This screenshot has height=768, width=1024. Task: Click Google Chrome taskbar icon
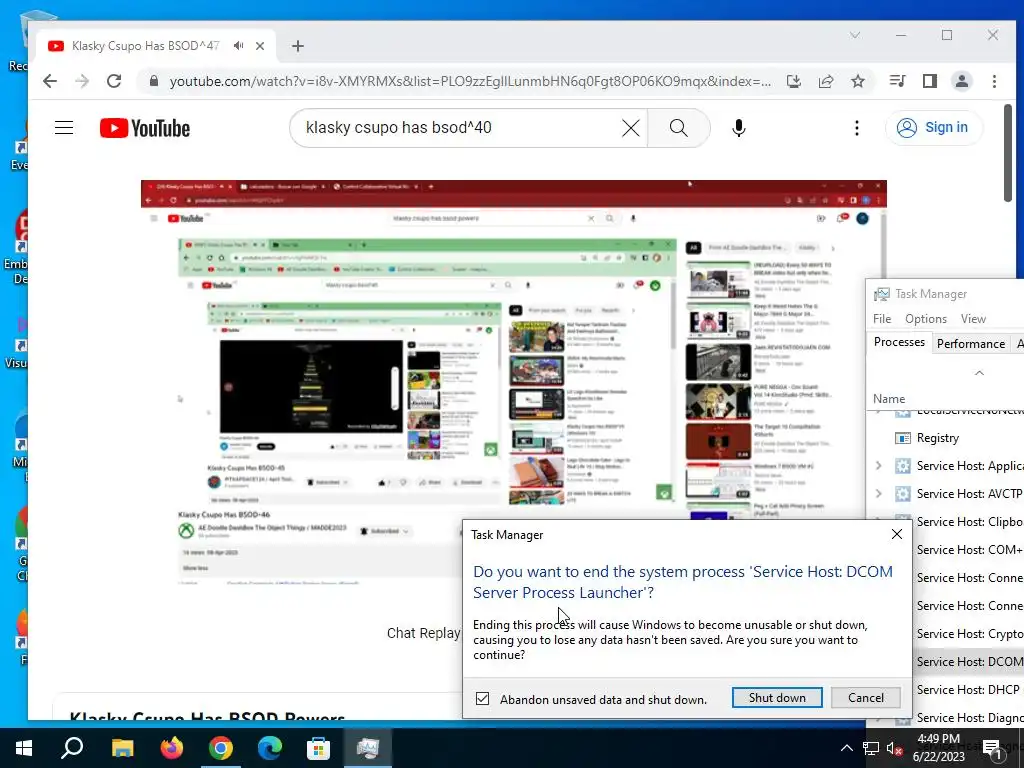coord(221,748)
